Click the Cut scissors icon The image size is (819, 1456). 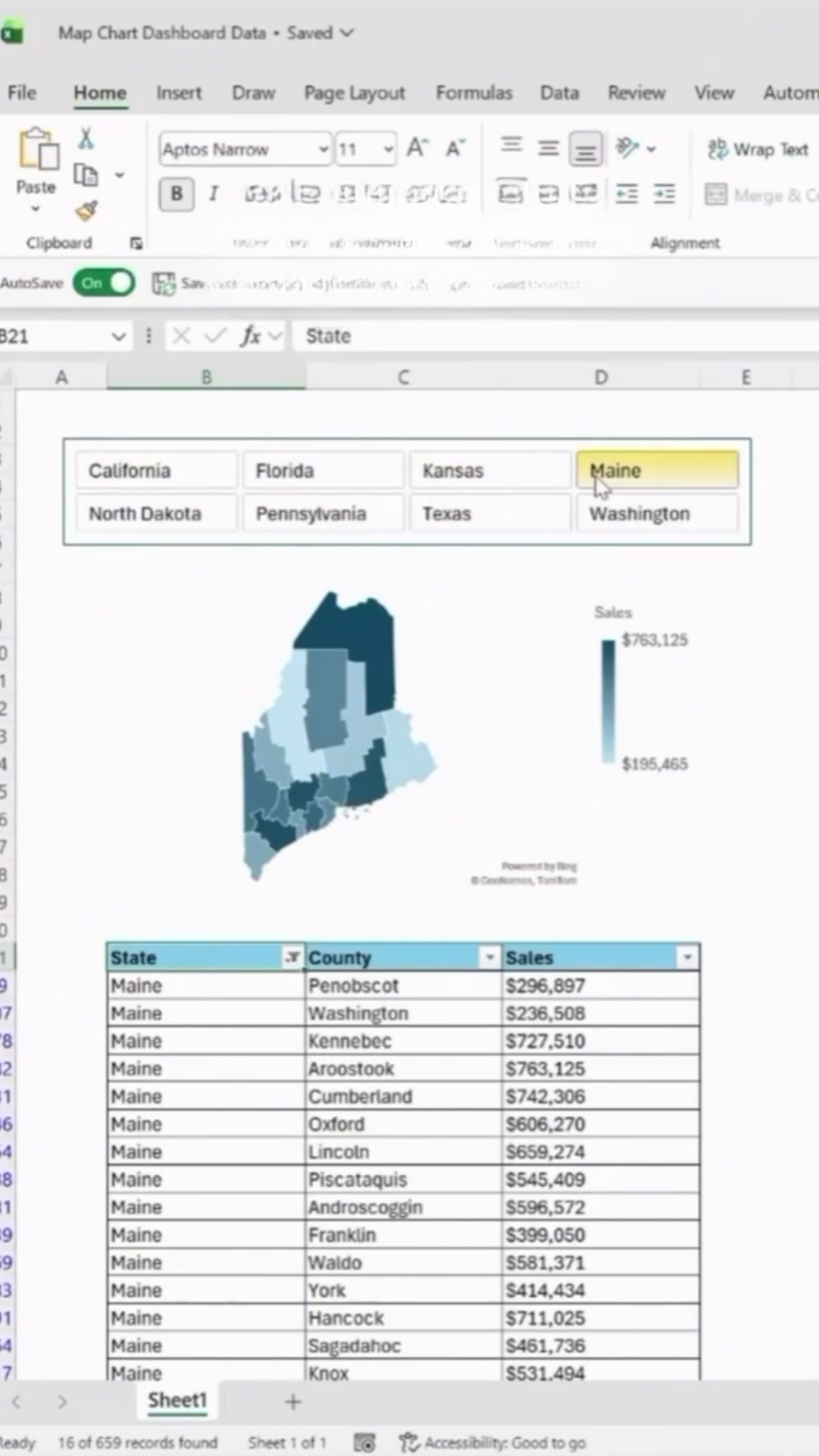[x=86, y=138]
